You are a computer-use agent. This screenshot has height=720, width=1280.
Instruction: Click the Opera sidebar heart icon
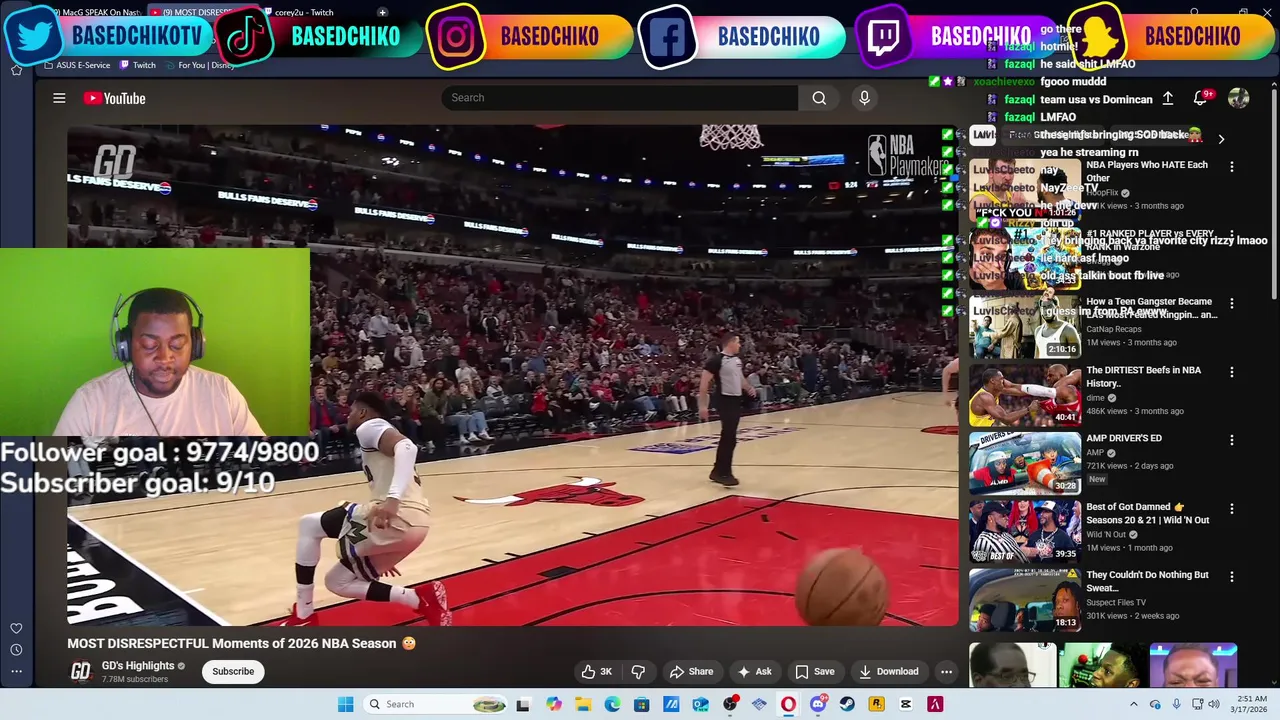(x=16, y=629)
